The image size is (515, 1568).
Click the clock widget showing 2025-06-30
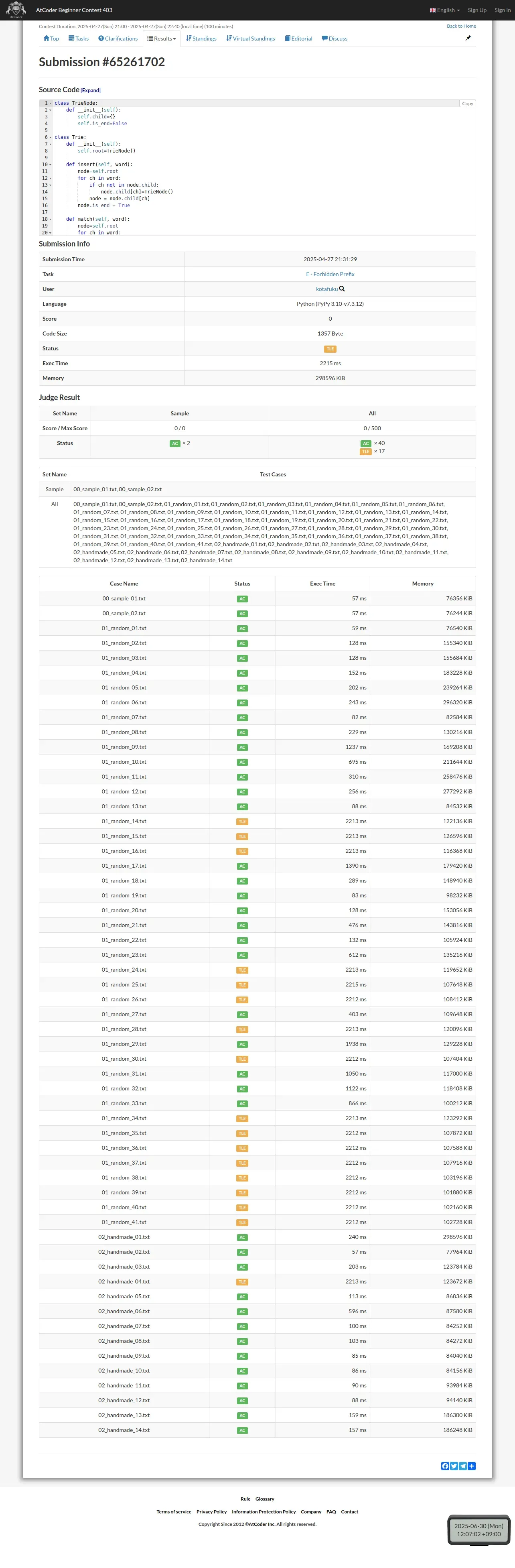pos(479,1529)
